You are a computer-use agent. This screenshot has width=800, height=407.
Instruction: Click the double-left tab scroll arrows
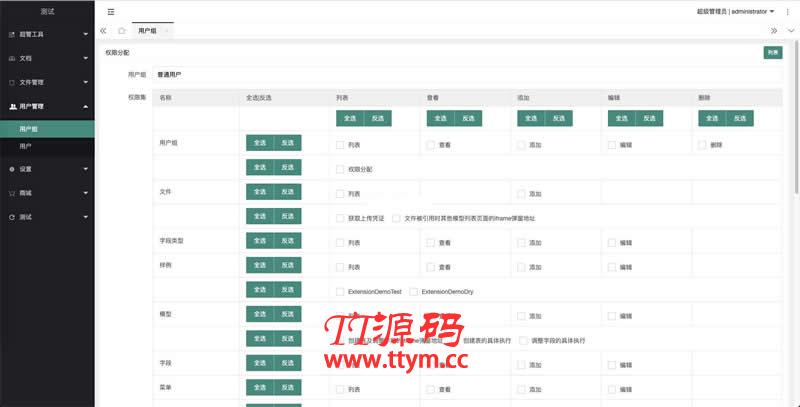pos(103,31)
